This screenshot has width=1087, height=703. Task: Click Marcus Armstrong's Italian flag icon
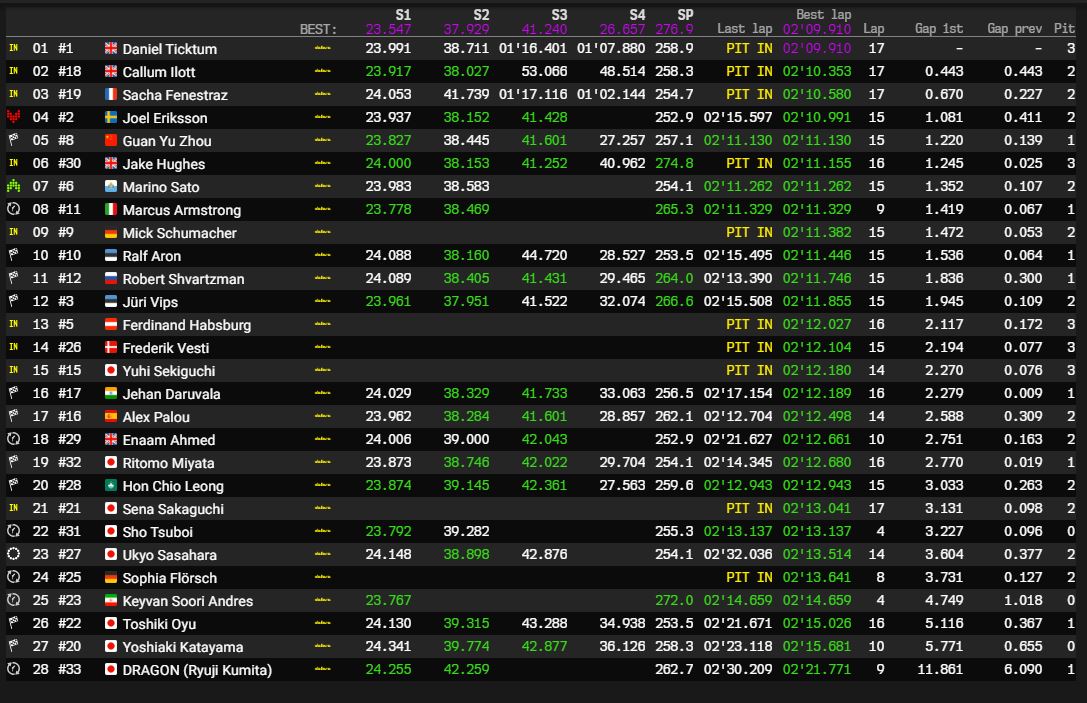tap(111, 209)
